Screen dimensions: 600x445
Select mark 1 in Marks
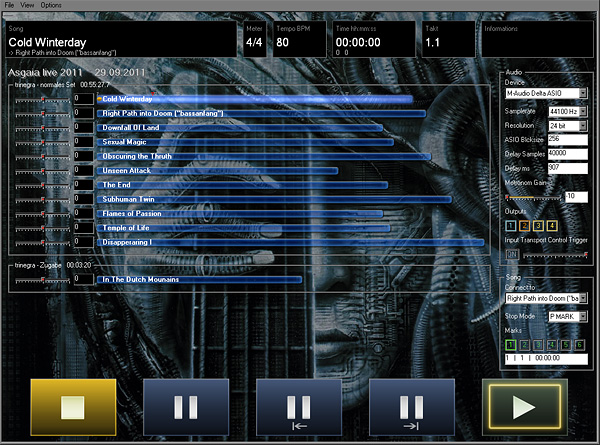pyautogui.click(x=510, y=345)
